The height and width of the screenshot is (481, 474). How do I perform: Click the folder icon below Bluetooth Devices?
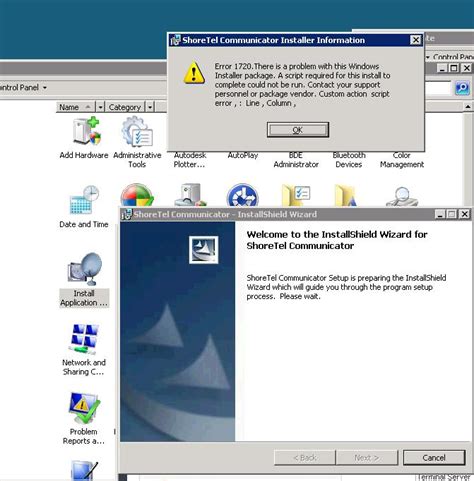click(345, 195)
